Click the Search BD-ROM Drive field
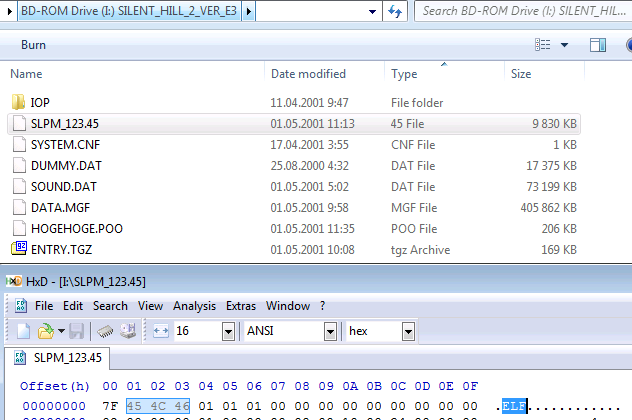 point(523,11)
